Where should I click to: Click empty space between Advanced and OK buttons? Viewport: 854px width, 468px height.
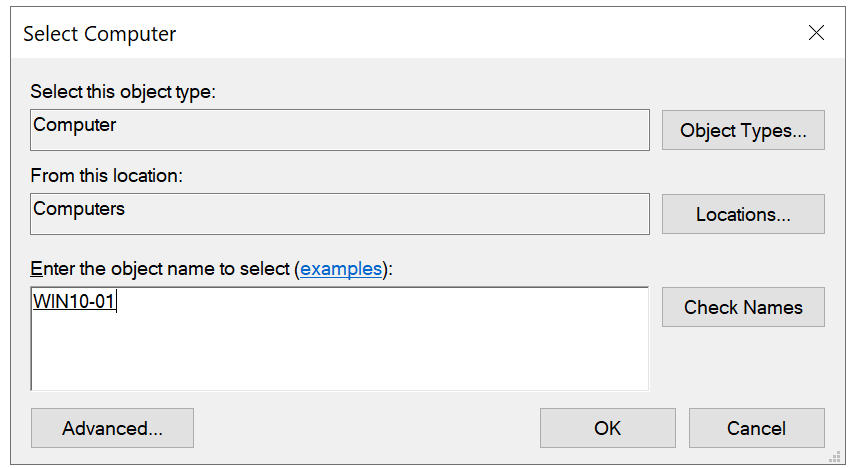pyautogui.click(x=366, y=428)
